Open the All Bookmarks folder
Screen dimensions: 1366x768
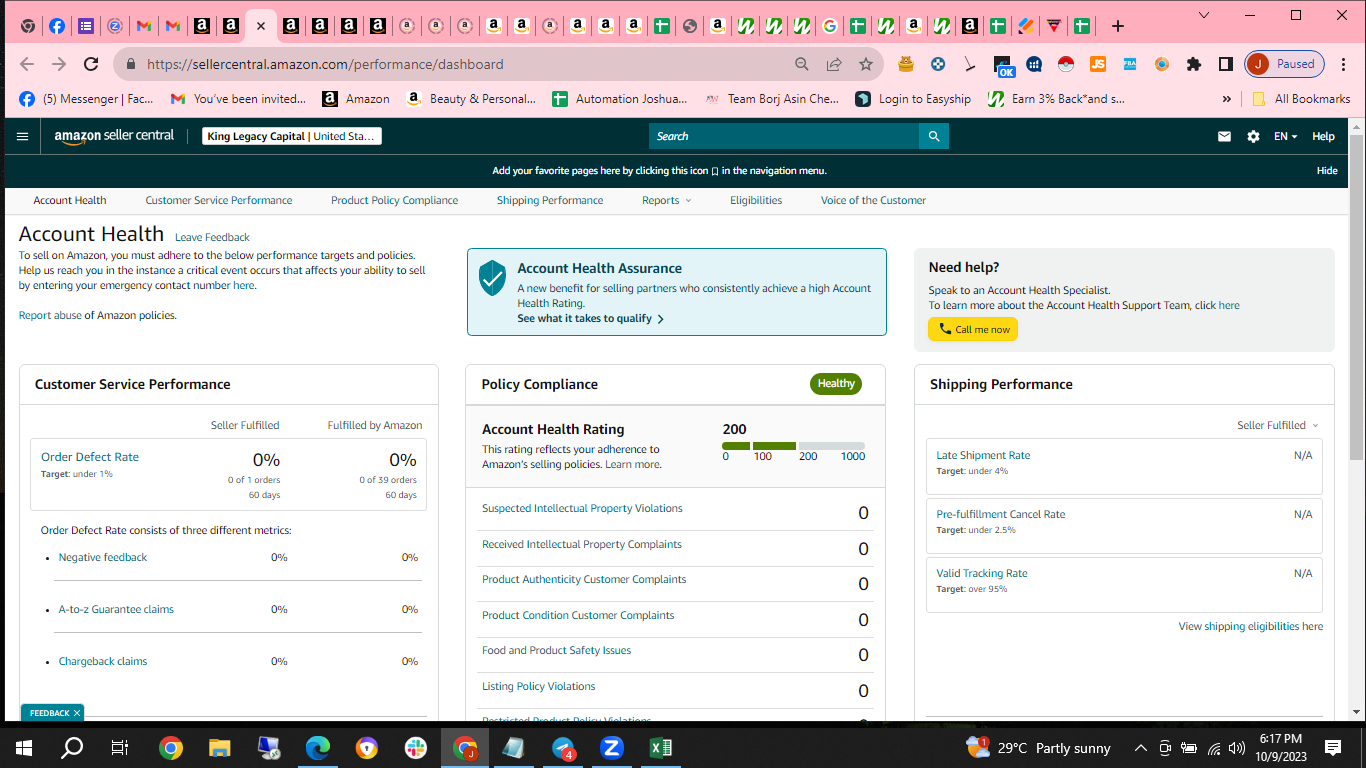click(1300, 99)
